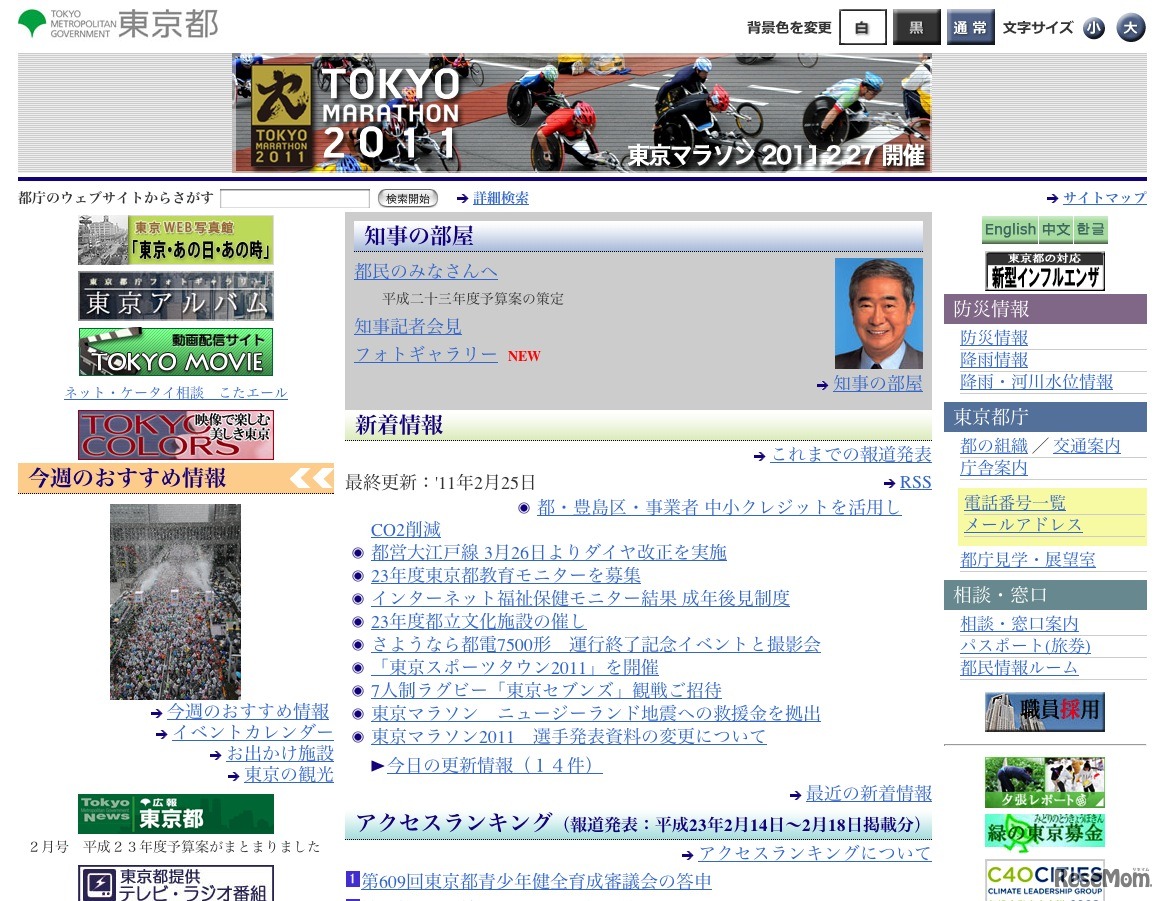The height and width of the screenshot is (901, 1165).
Task: Switch site language to Korean (한글)
Action: click(x=1090, y=230)
